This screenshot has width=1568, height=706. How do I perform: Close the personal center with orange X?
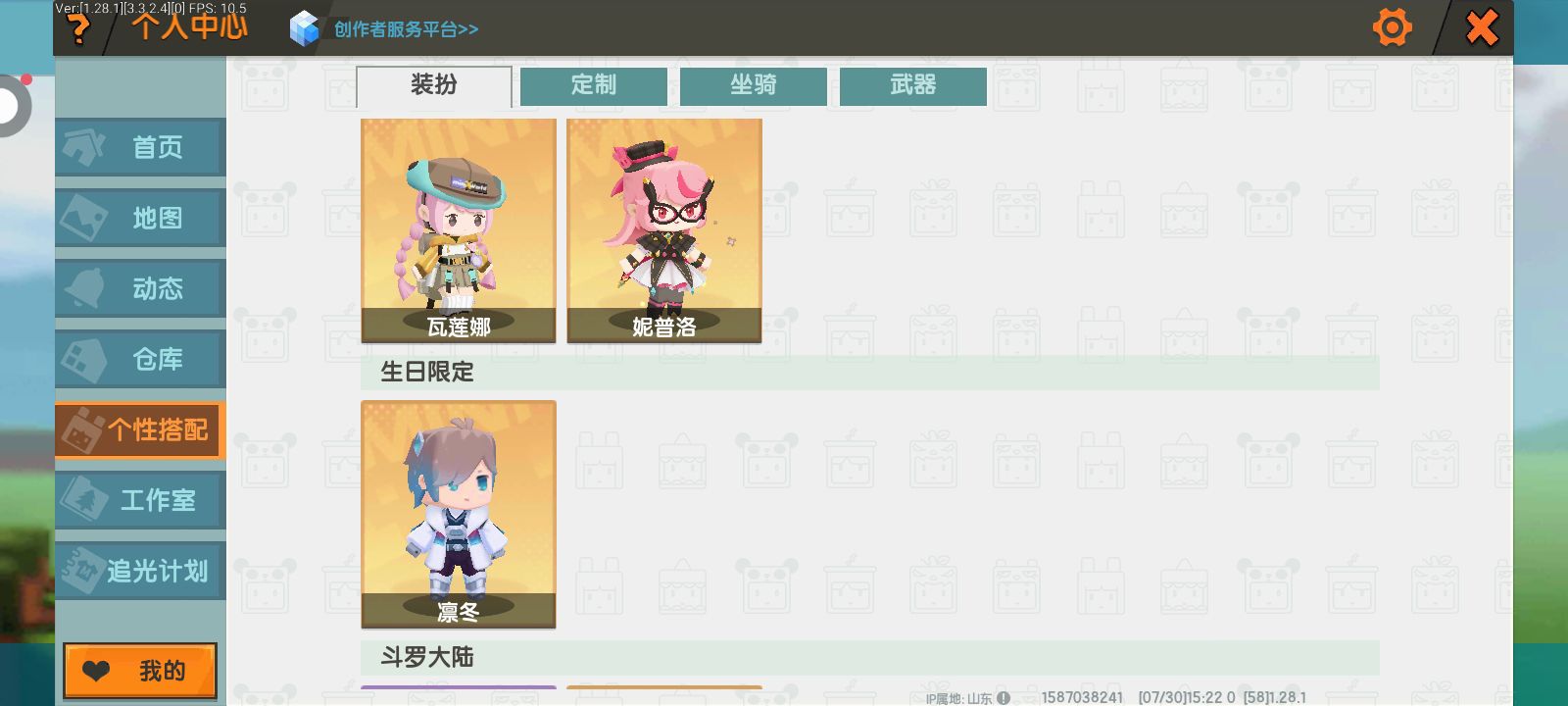click(x=1482, y=27)
